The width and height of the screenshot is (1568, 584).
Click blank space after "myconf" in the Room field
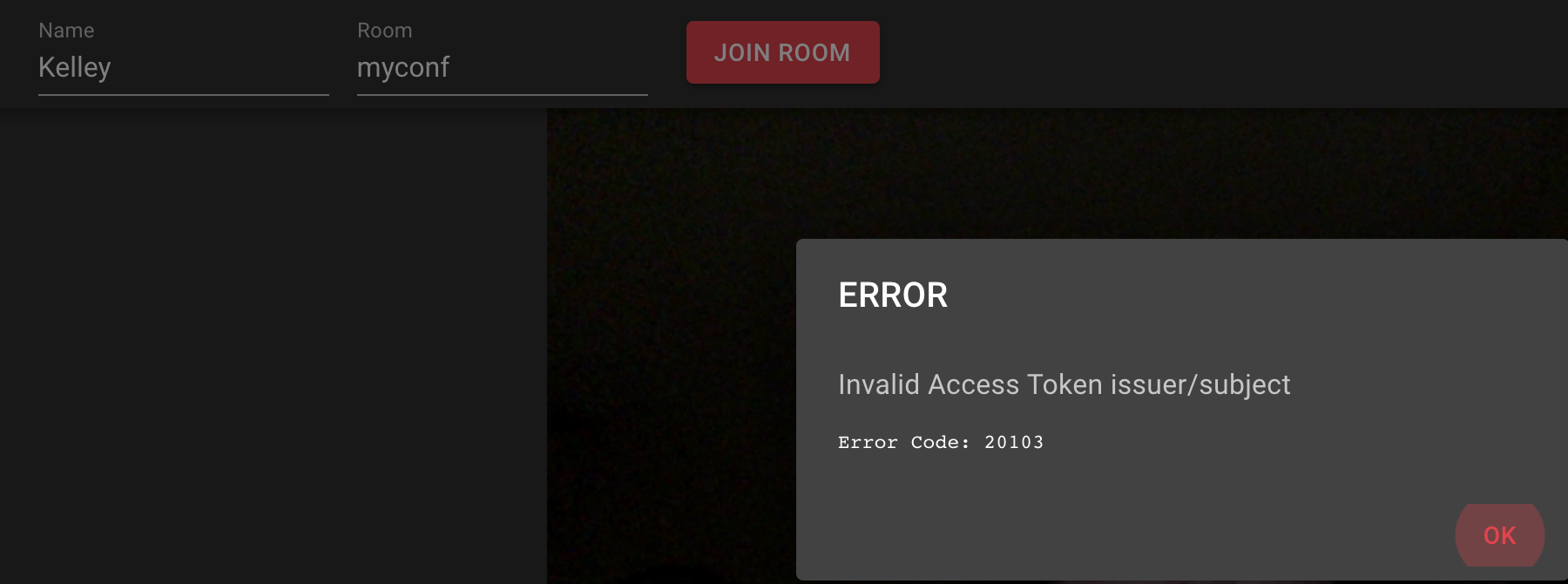pos(549,68)
